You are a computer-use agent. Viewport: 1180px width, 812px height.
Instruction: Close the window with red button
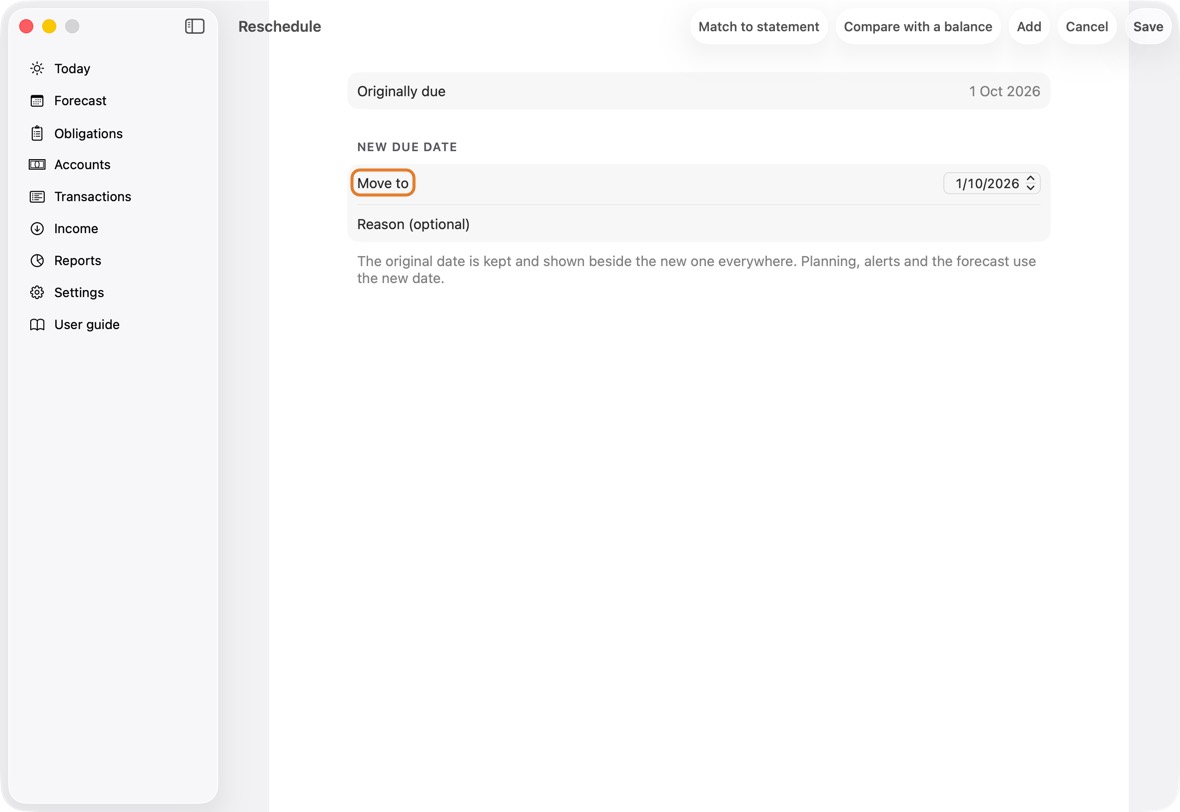click(26, 26)
